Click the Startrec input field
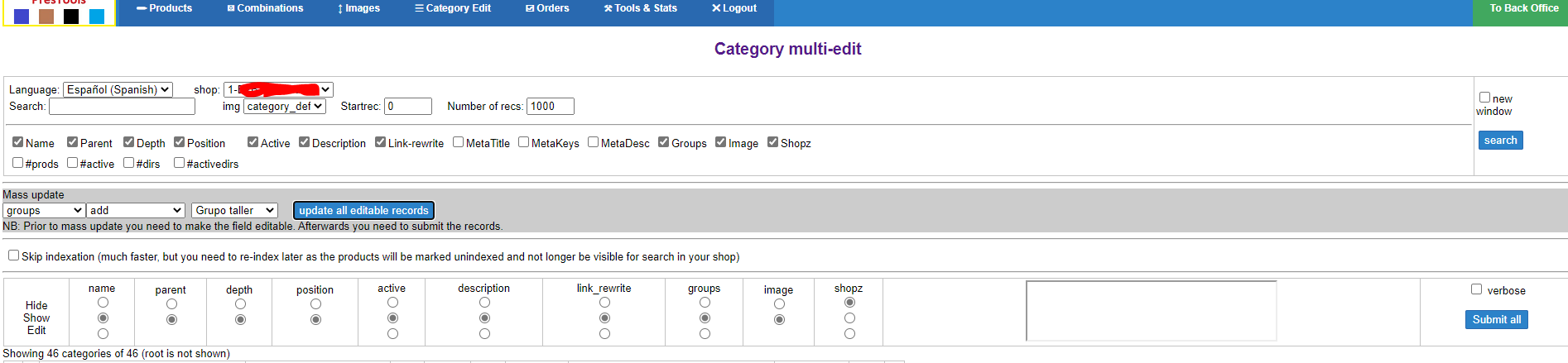 pos(408,106)
